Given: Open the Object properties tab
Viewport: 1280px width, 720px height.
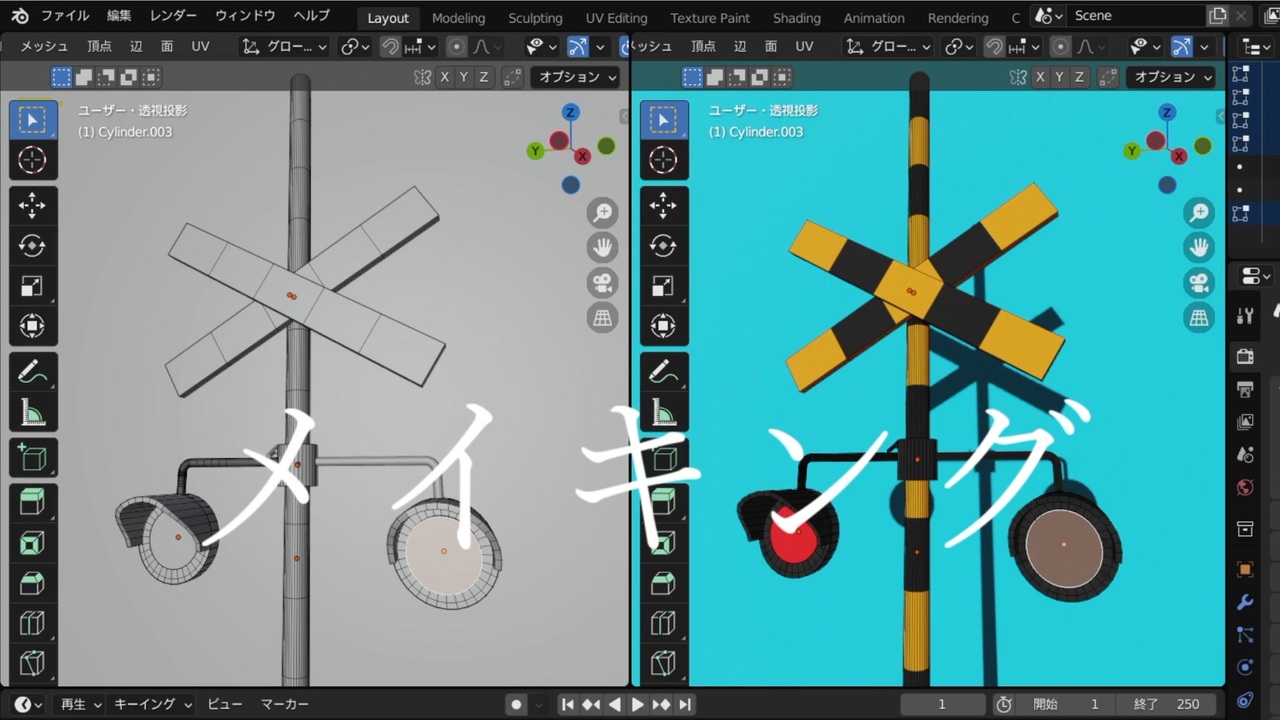Looking at the screenshot, I should (x=1245, y=569).
